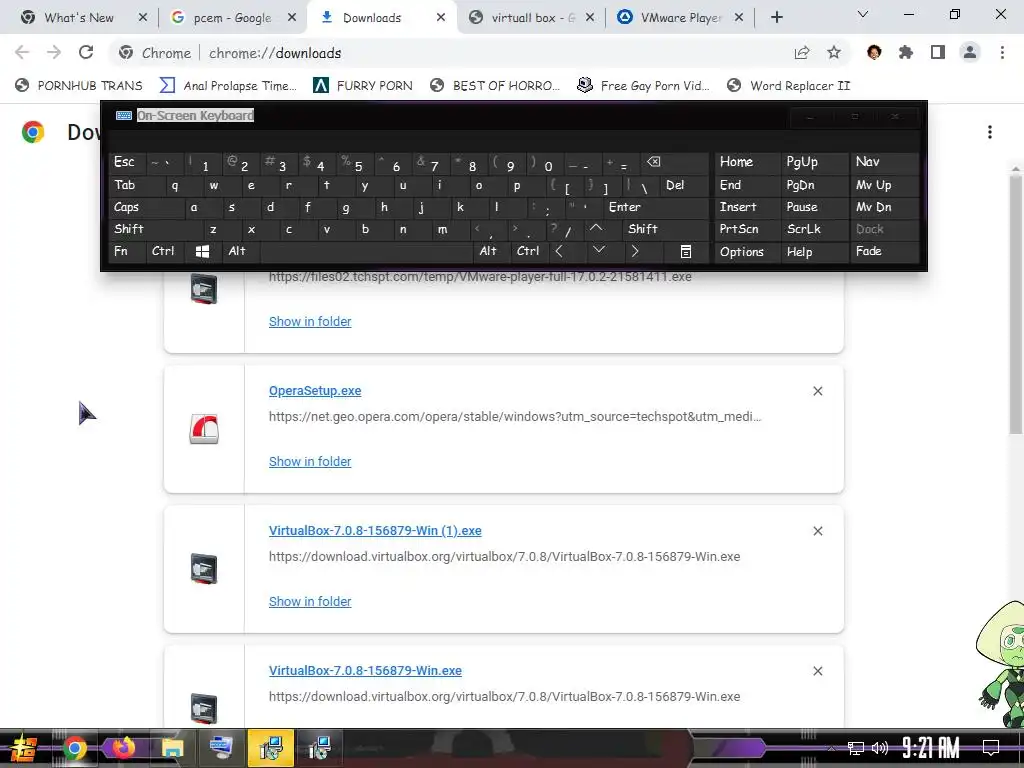Screen dimensions: 1024x768
Task: Switch to the virtuall box tab
Action: click(x=533, y=18)
